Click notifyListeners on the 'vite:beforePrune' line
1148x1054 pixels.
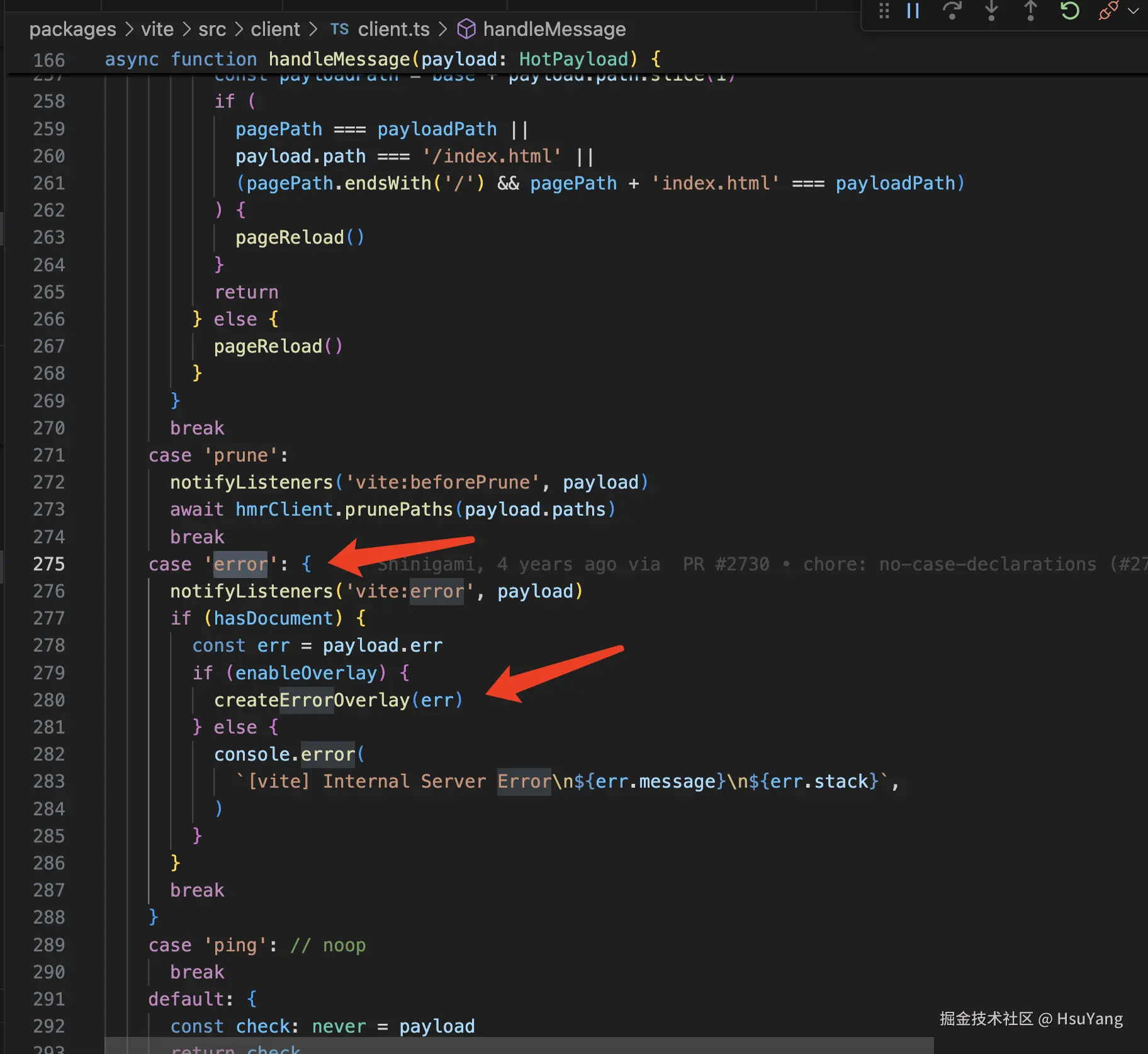coord(252,482)
